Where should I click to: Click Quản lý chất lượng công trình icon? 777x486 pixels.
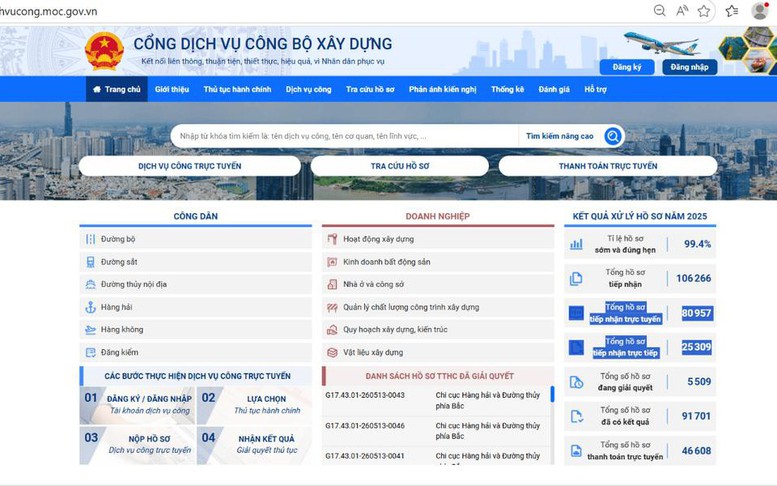pyautogui.click(x=332, y=307)
